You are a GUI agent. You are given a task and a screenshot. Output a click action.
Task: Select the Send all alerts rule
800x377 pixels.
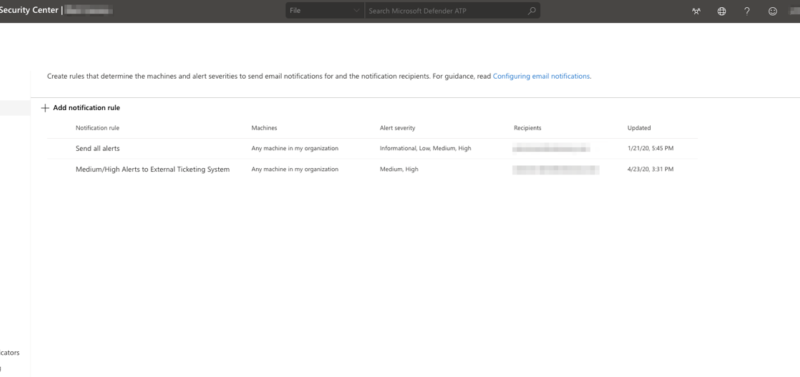(97, 148)
